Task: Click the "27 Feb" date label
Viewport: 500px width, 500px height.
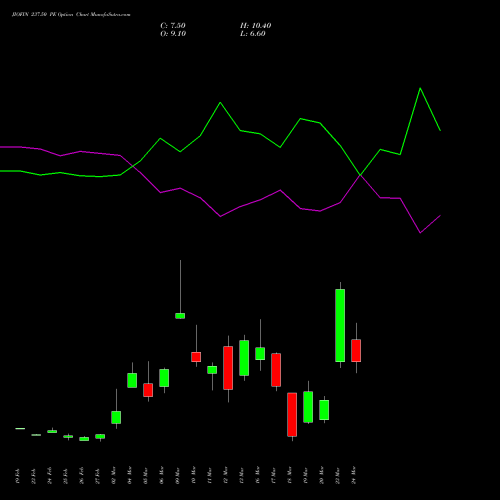Action: tap(98, 476)
